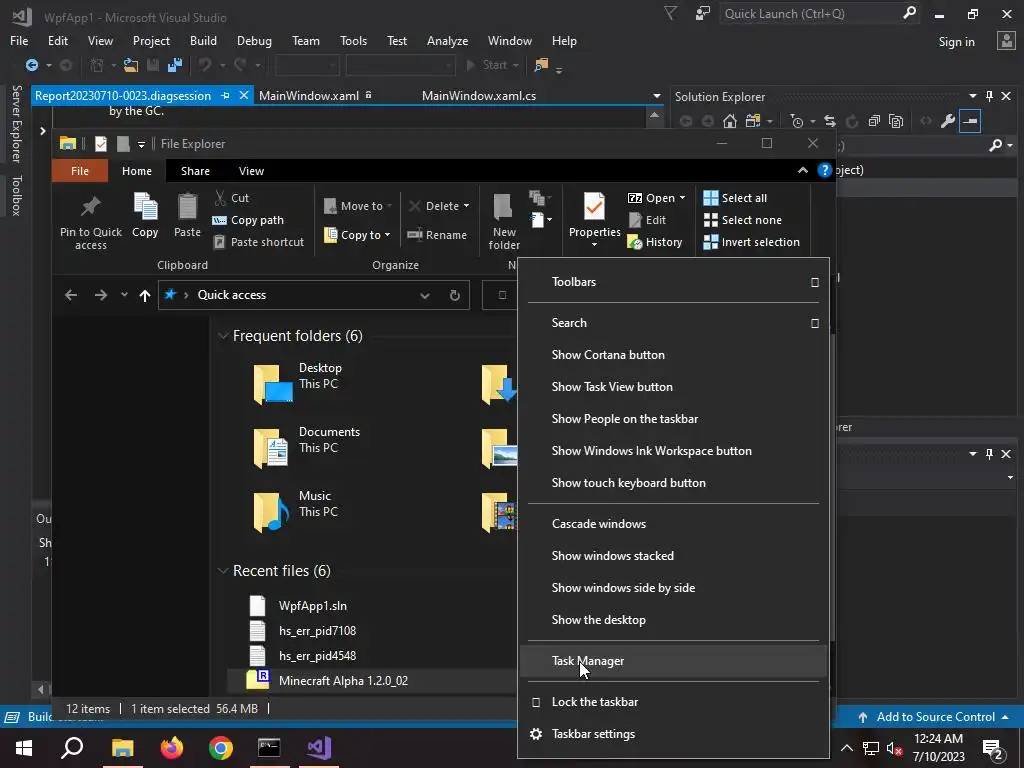Switch to MainWindow.xaml.cs tab
Viewport: 1024px width, 768px height.
point(479,96)
